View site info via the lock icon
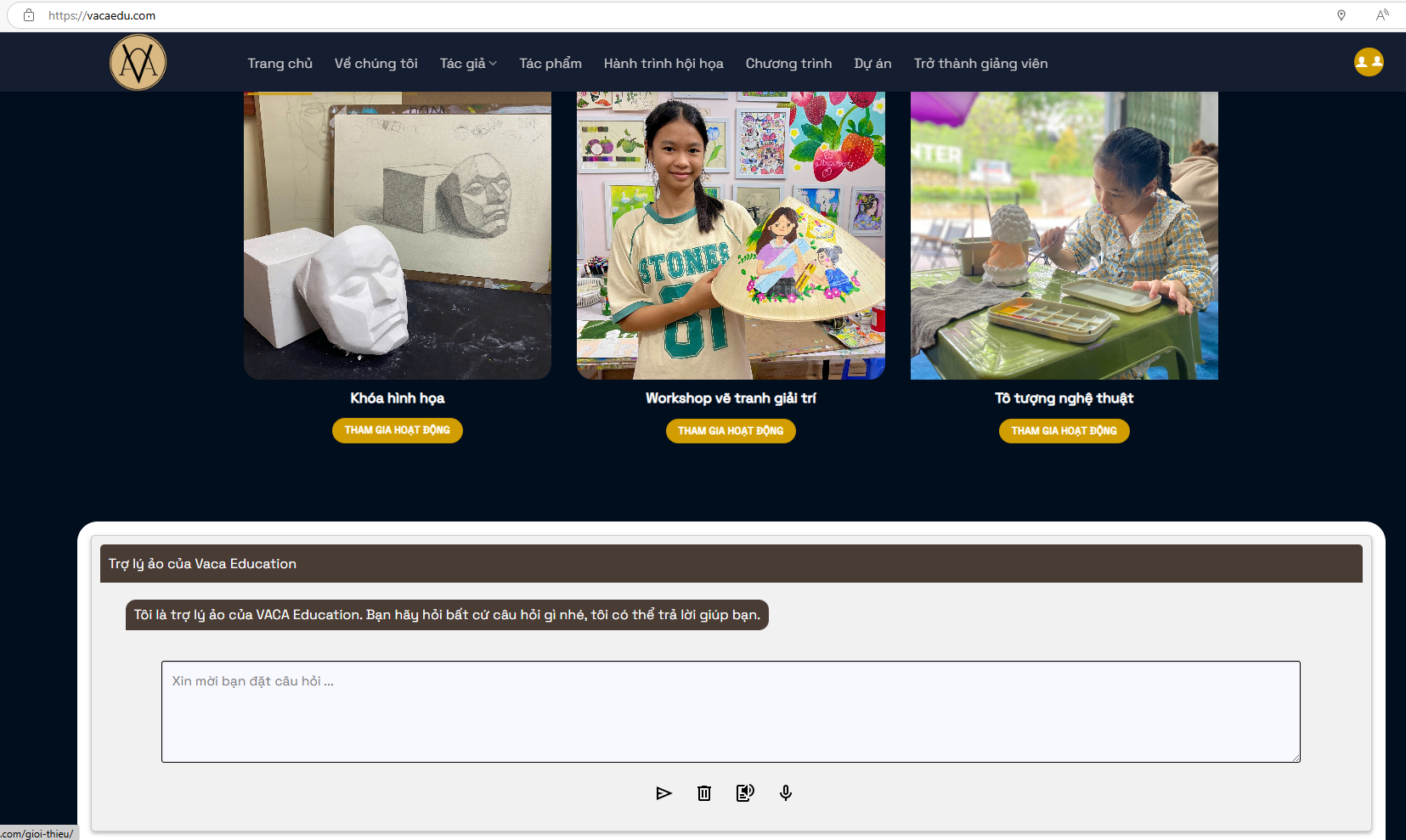This screenshot has width=1406, height=840. coord(29,15)
